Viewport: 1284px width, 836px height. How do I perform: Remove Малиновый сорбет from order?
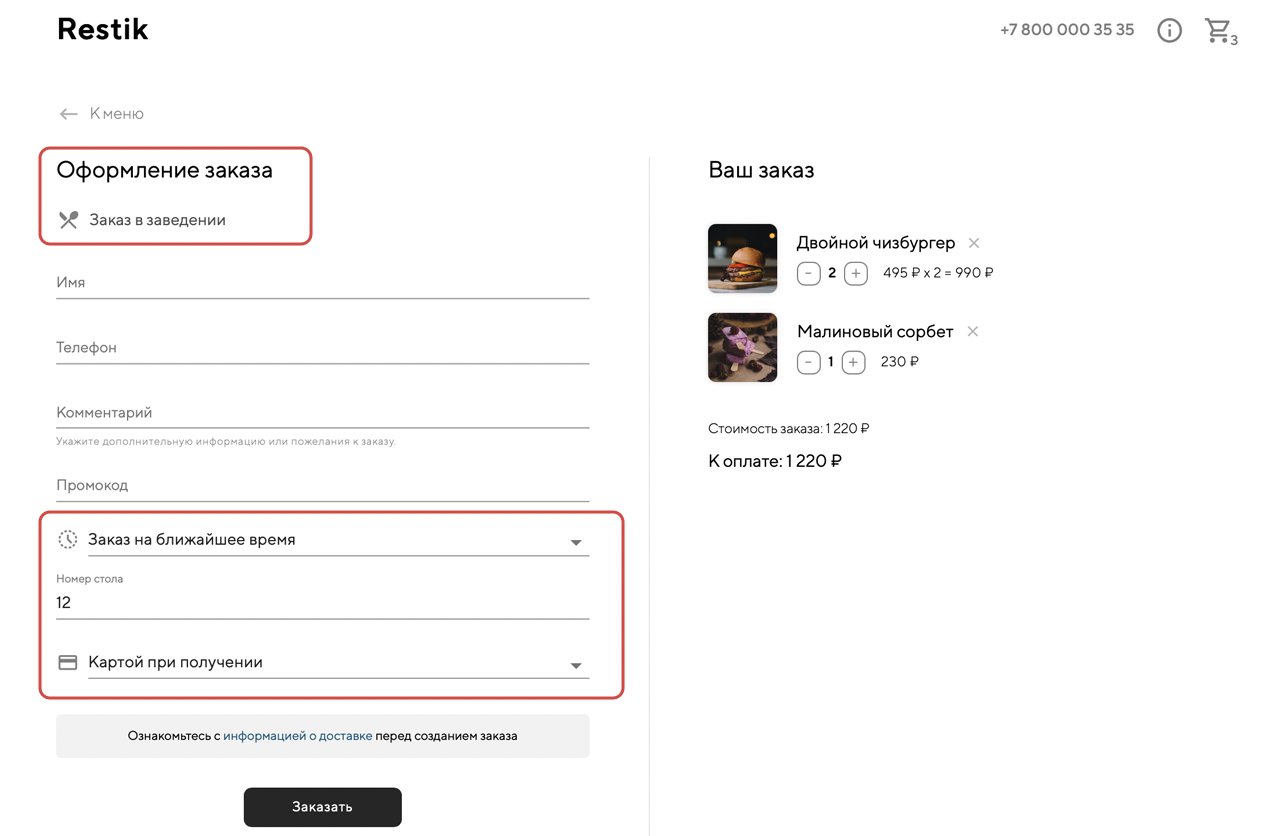point(973,331)
